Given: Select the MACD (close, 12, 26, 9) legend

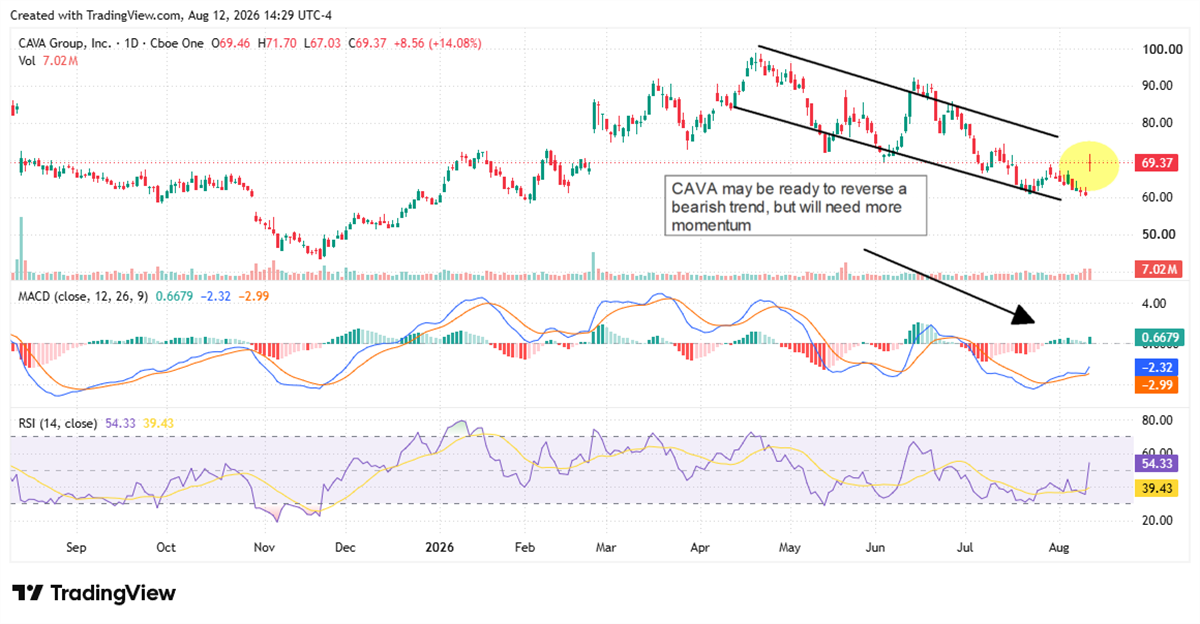Looking at the screenshot, I should (81, 295).
